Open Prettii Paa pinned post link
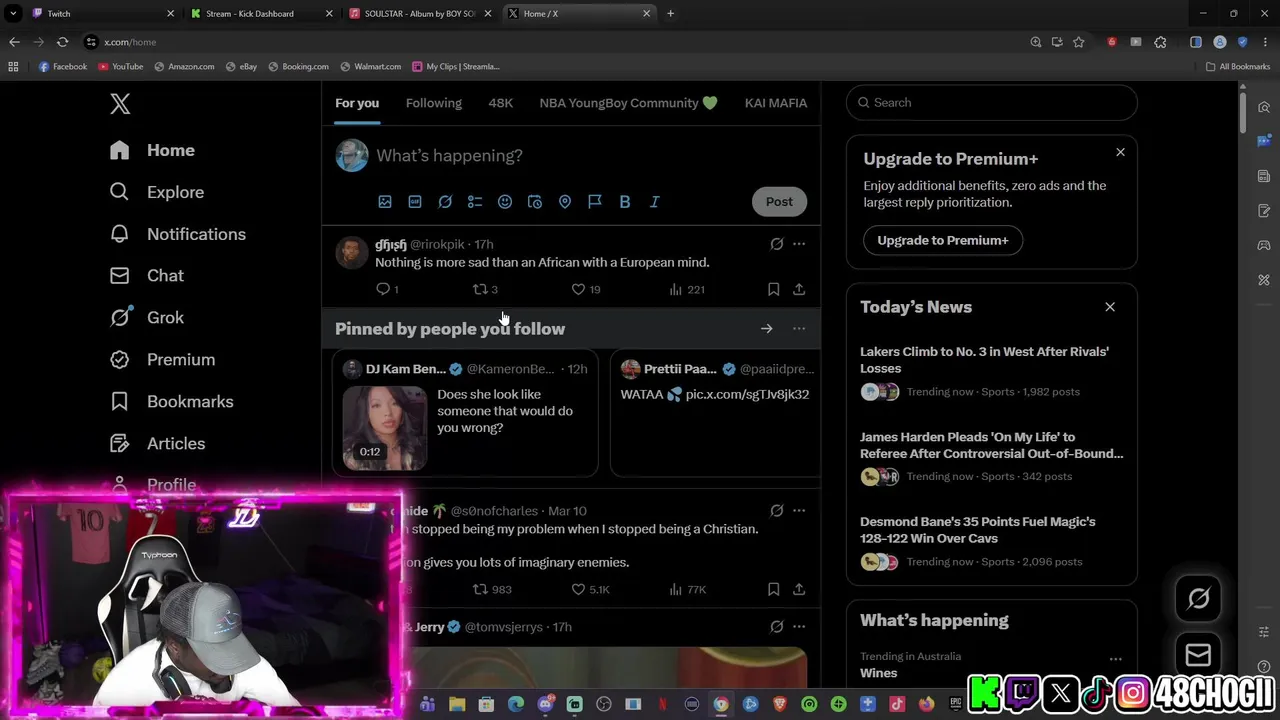The height and width of the screenshot is (720, 1280). [747, 394]
